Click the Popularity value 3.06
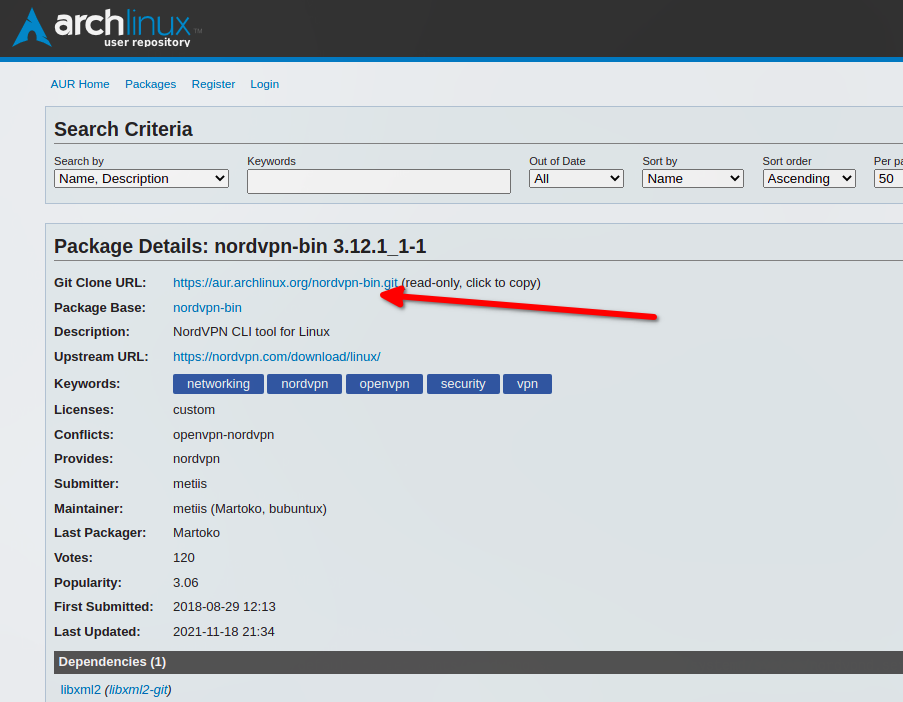Image resolution: width=903 pixels, height=702 pixels. pos(185,583)
